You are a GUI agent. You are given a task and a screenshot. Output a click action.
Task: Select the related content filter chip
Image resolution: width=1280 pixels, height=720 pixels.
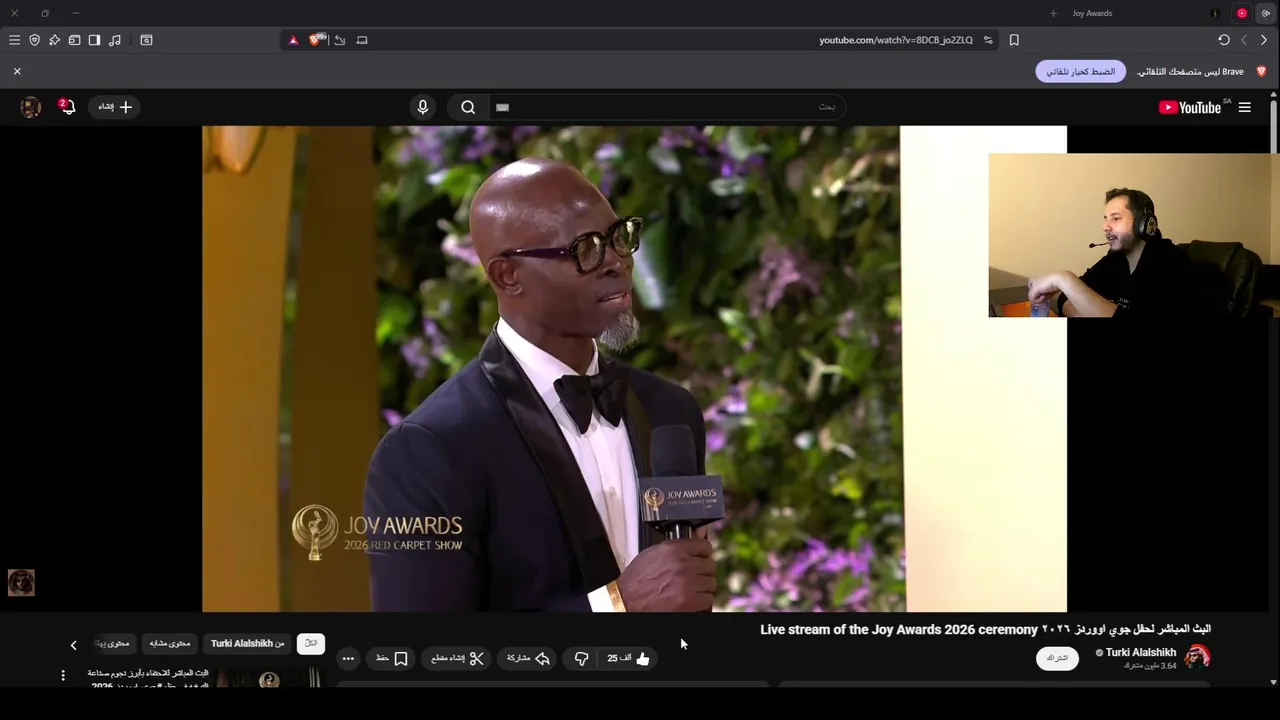point(170,643)
